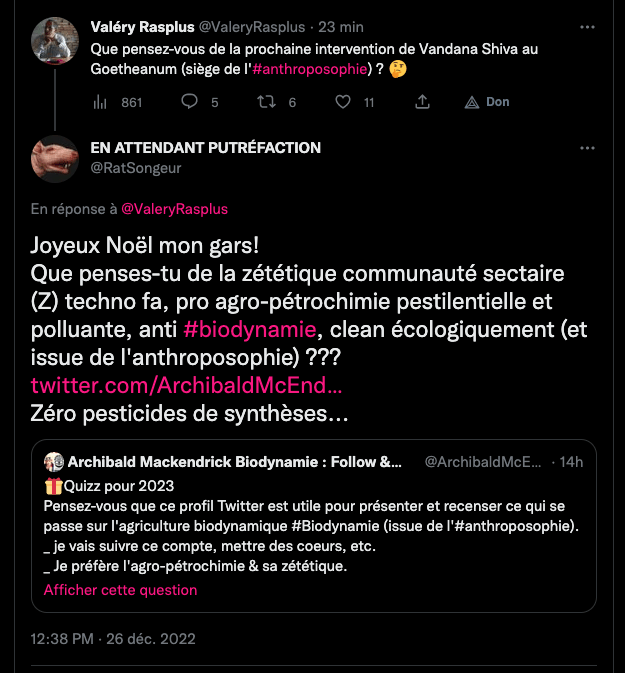
Task: Click the @ValeryRasplus mention in reply line
Action: point(174,209)
